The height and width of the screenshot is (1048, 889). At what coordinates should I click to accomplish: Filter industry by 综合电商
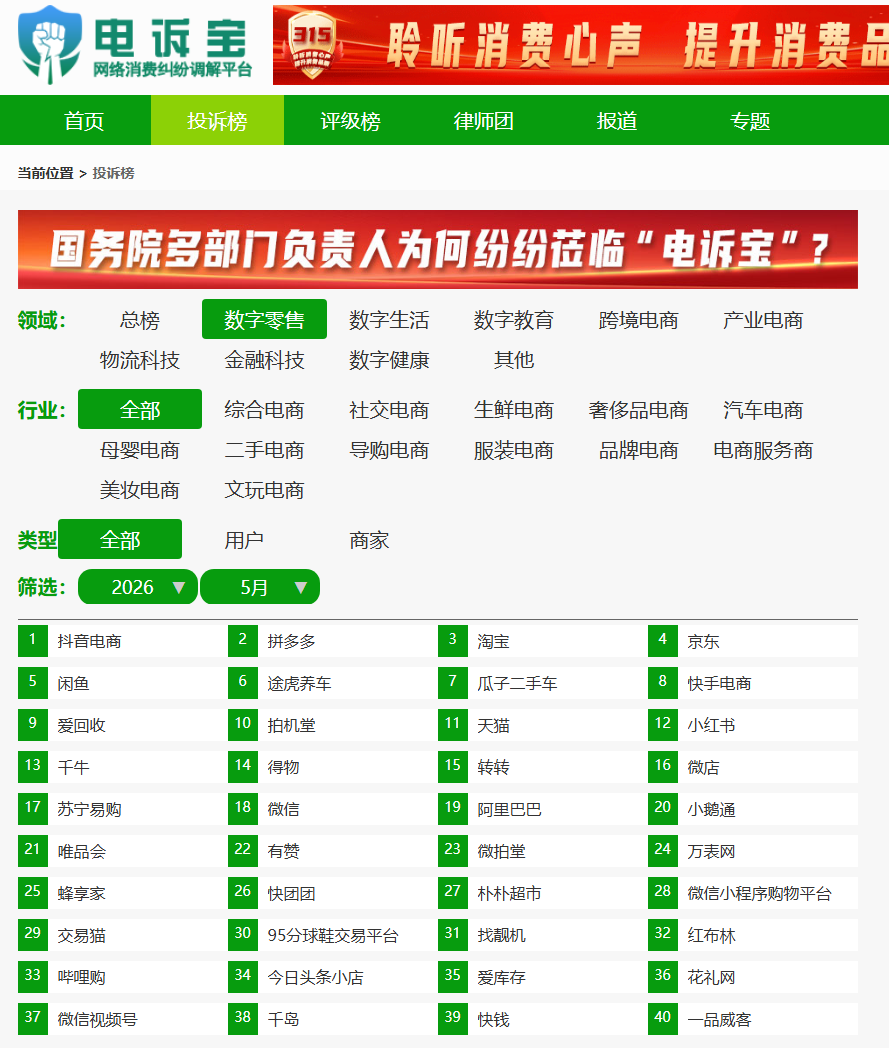coord(264,410)
